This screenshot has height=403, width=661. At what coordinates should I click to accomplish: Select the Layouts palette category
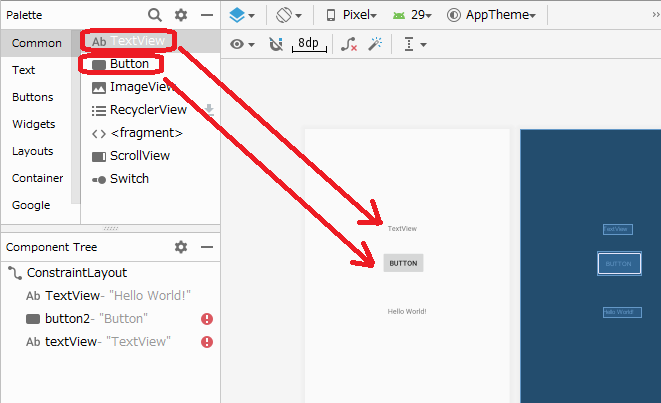33,151
